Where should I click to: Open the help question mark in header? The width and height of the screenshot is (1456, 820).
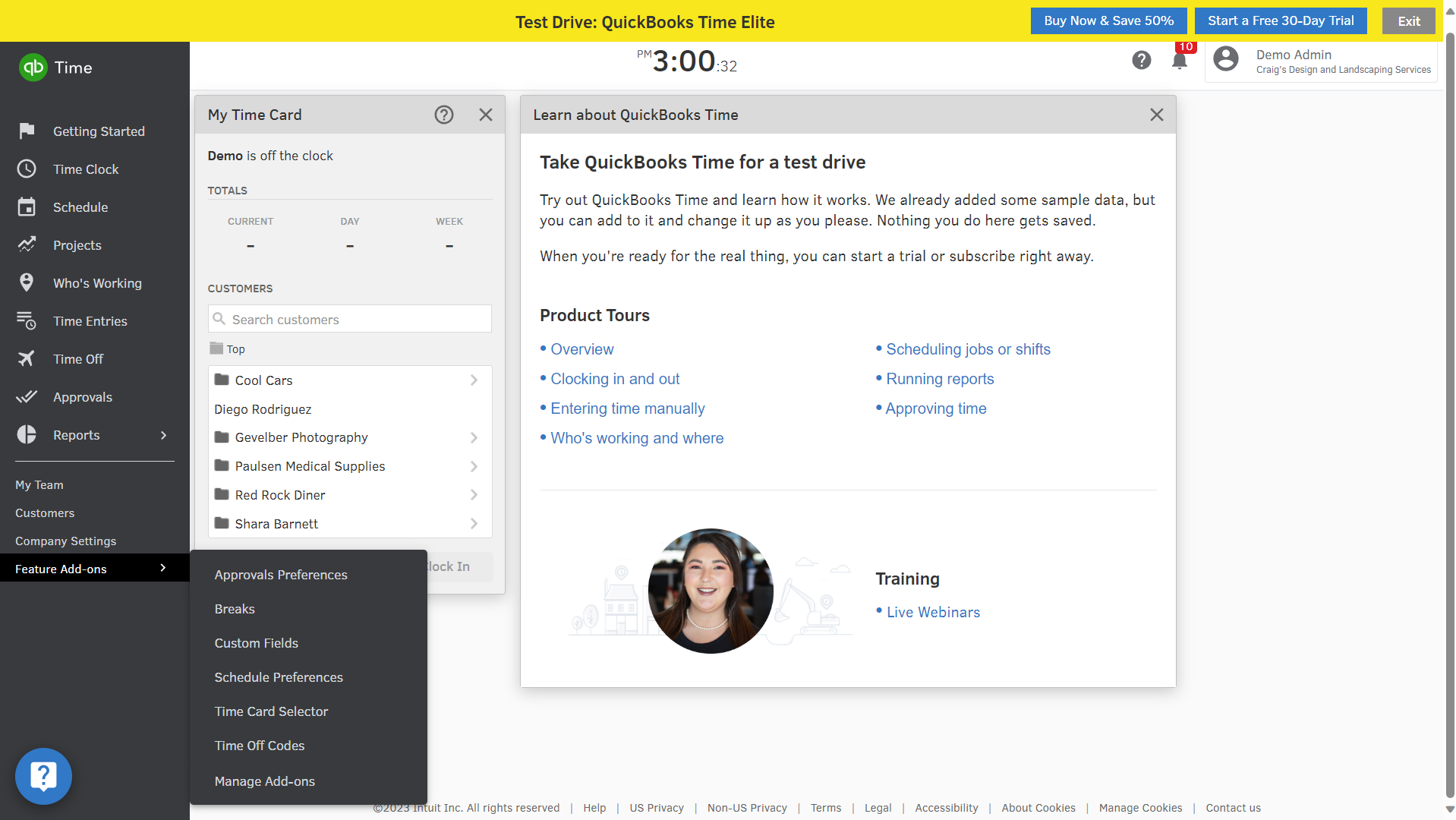click(x=1141, y=60)
